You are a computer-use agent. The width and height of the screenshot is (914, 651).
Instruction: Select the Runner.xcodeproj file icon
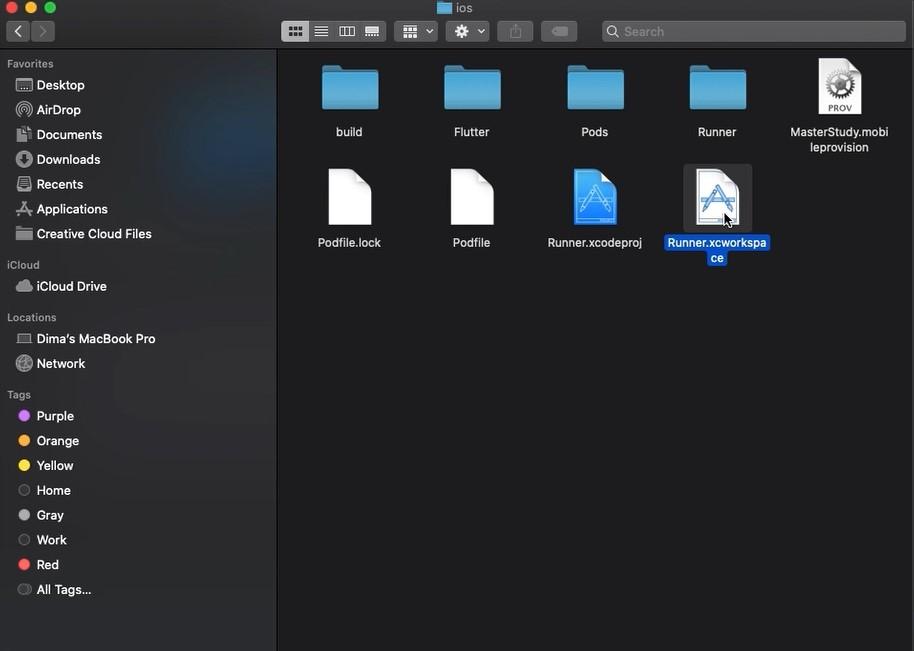(595, 197)
